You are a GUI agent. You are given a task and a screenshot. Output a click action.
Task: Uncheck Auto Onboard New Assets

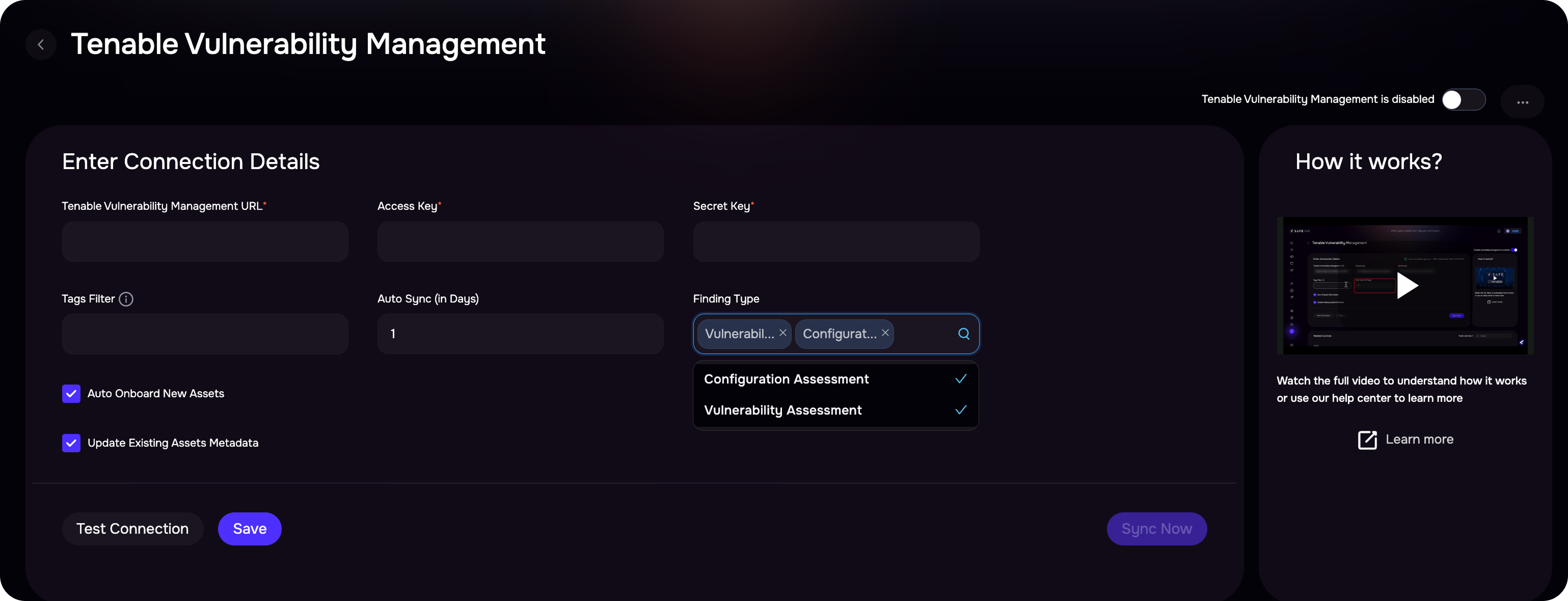(71, 394)
